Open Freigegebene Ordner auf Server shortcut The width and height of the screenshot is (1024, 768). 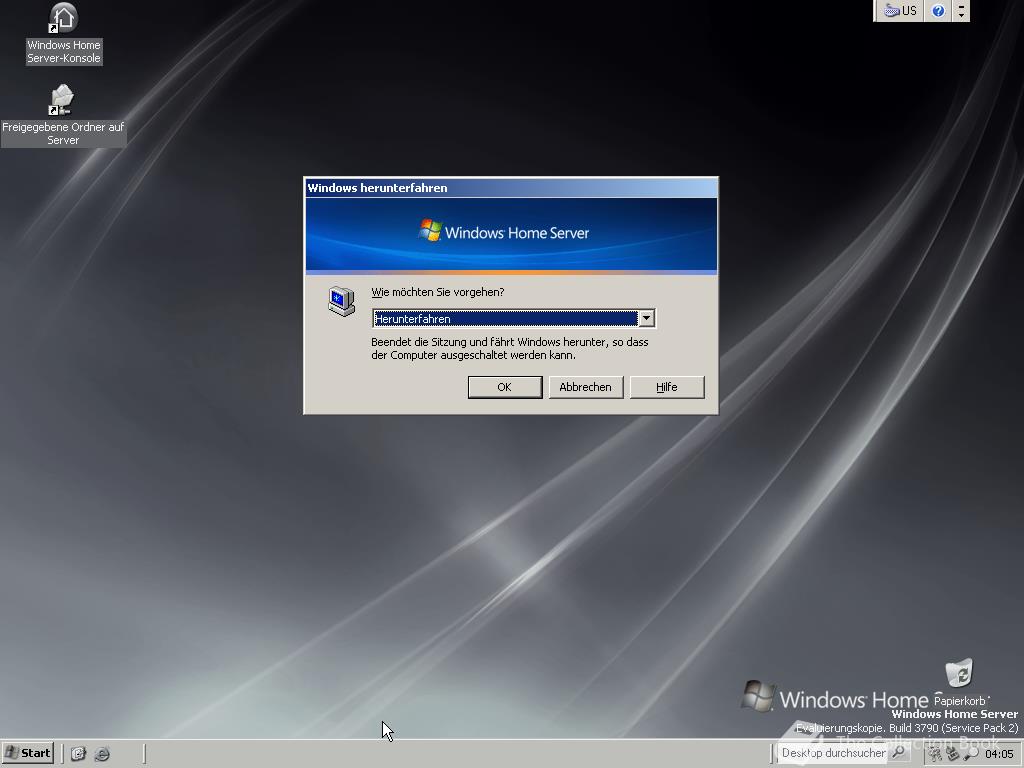[63, 115]
